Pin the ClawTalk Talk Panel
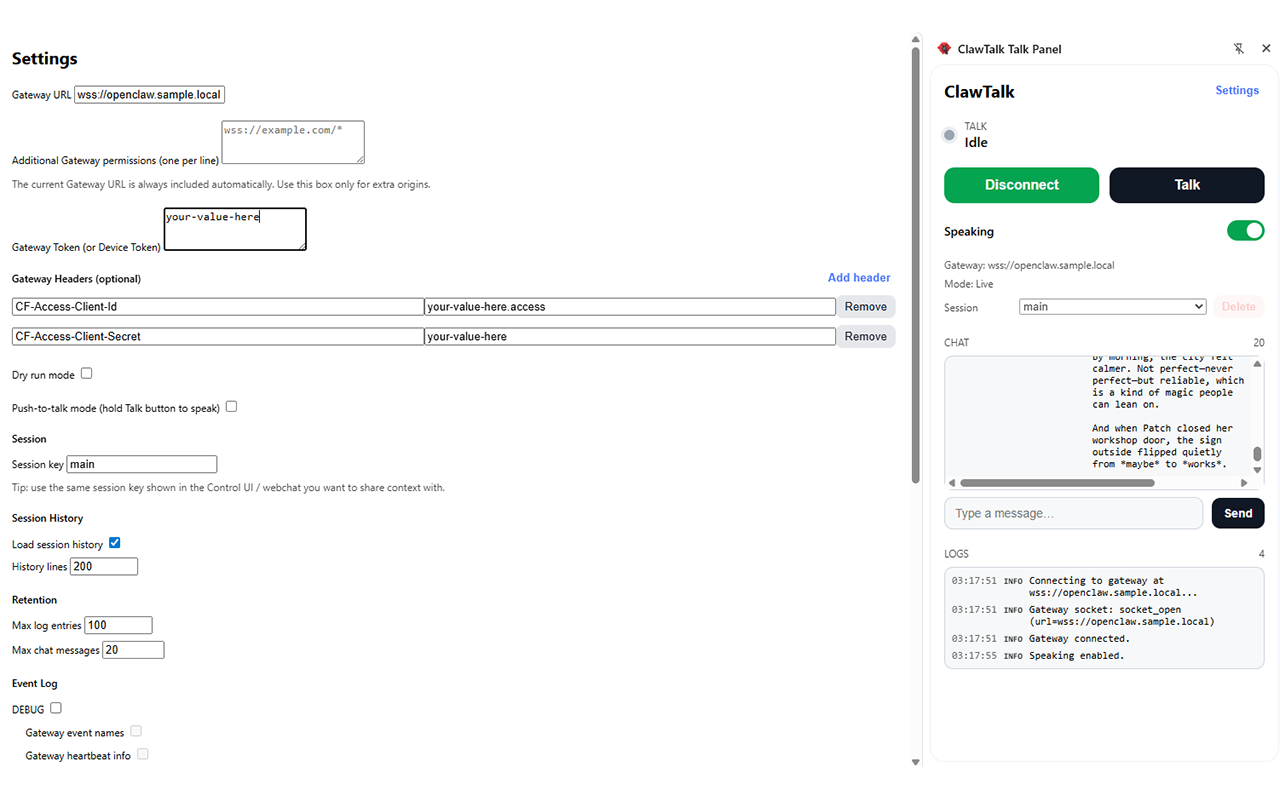Viewport: 1280px width, 800px height. tap(1239, 49)
